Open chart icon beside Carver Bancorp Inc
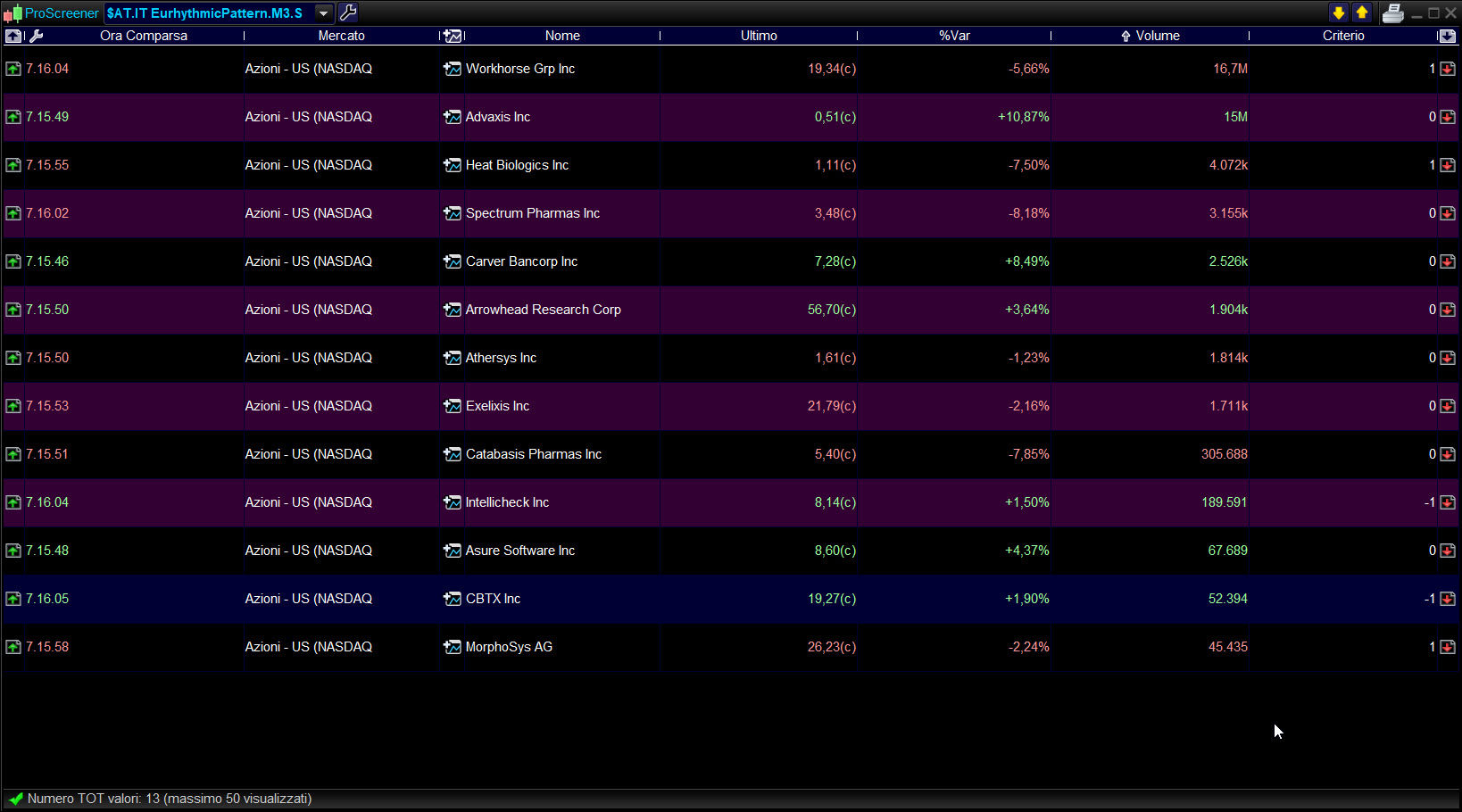This screenshot has height=812, width=1462. (453, 261)
